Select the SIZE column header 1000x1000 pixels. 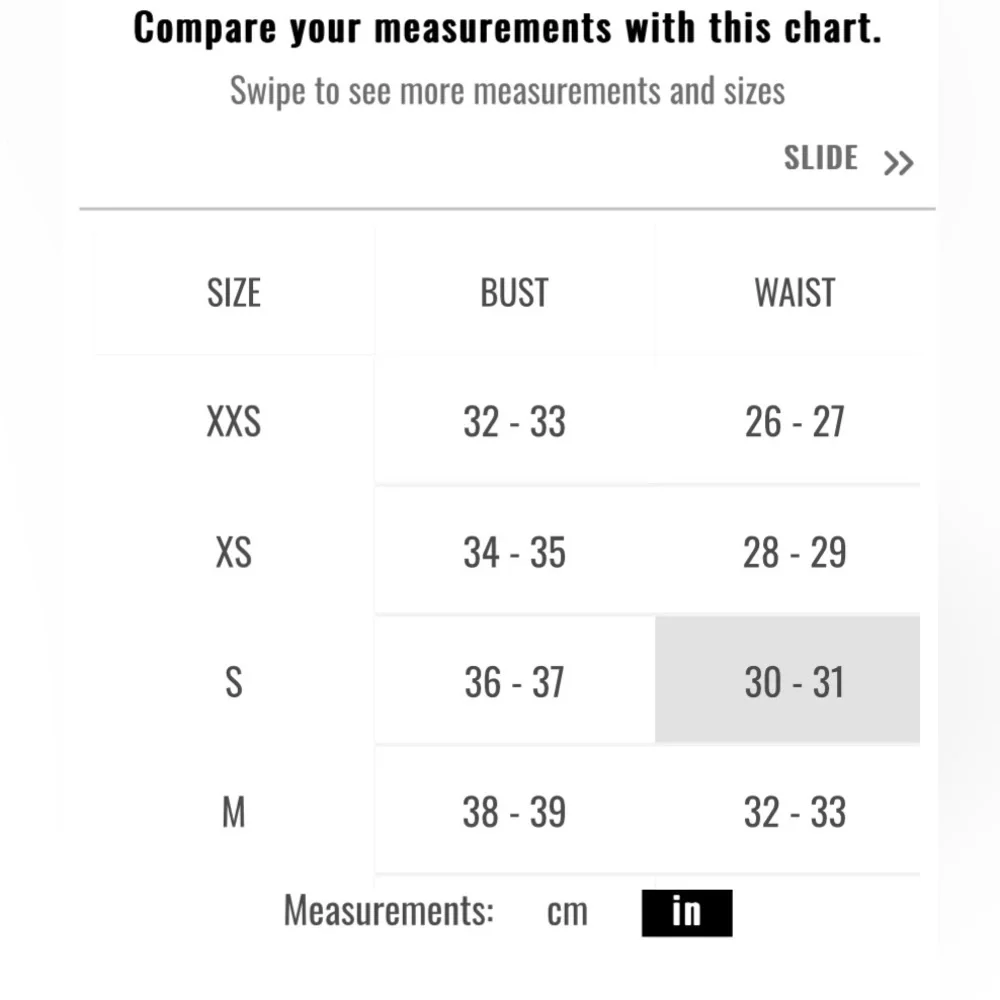coord(233,293)
